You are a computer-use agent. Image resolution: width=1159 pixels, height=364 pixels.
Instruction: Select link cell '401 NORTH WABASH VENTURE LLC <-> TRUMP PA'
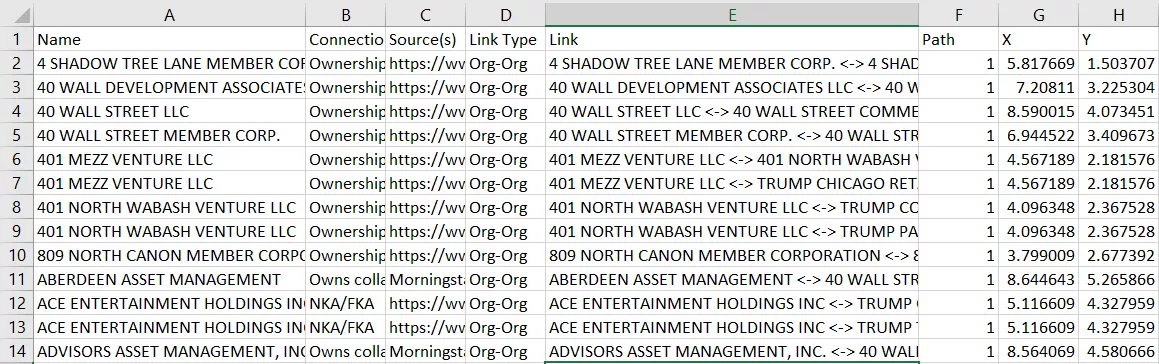coord(733,232)
